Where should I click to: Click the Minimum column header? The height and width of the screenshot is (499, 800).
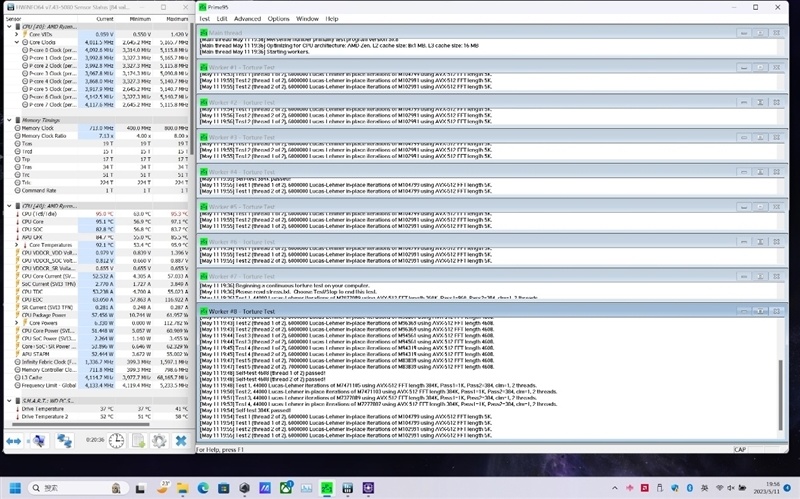point(134,19)
